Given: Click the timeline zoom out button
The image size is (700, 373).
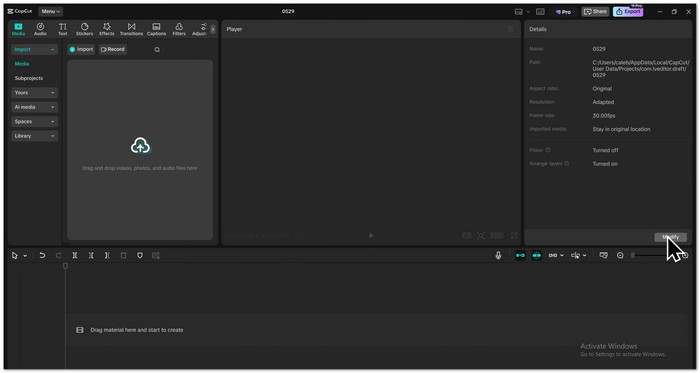Looking at the screenshot, I should 620,256.
